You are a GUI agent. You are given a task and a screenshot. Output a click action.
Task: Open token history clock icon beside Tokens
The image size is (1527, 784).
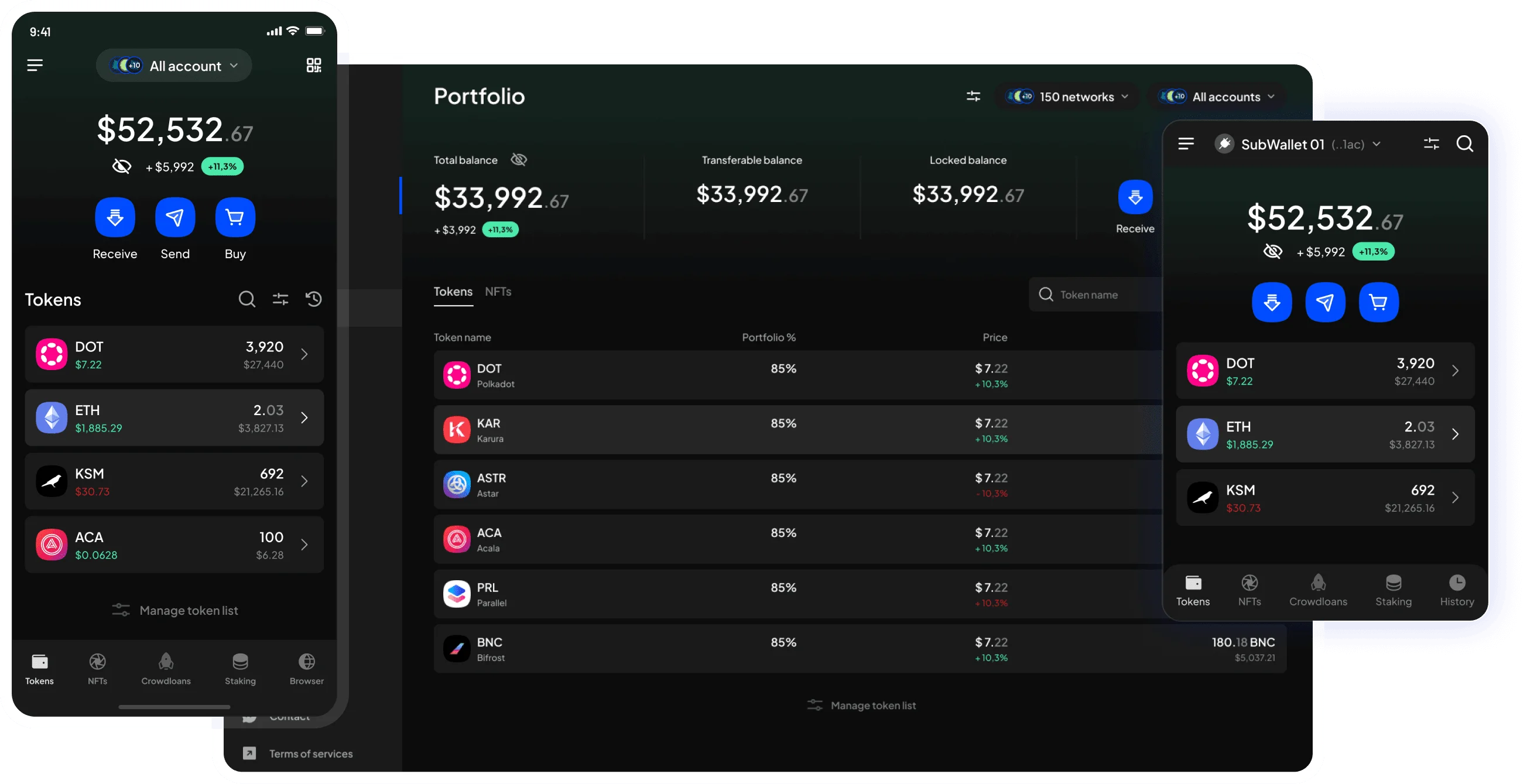click(314, 299)
